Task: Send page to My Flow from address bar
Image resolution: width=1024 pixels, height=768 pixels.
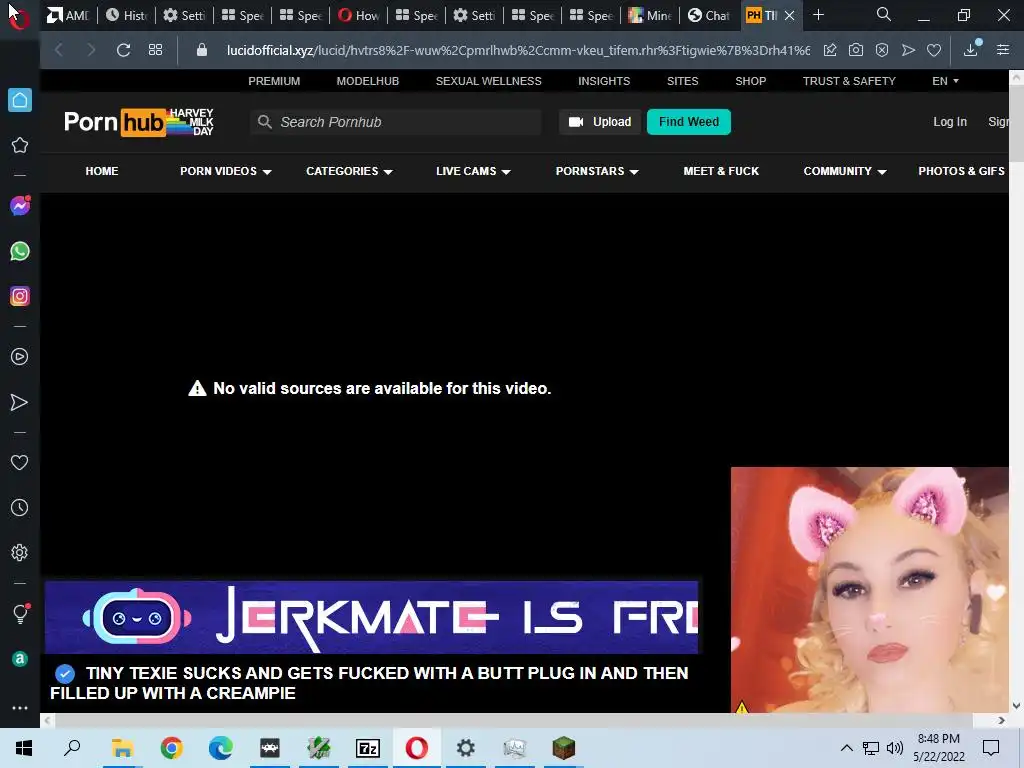Action: coord(908,50)
